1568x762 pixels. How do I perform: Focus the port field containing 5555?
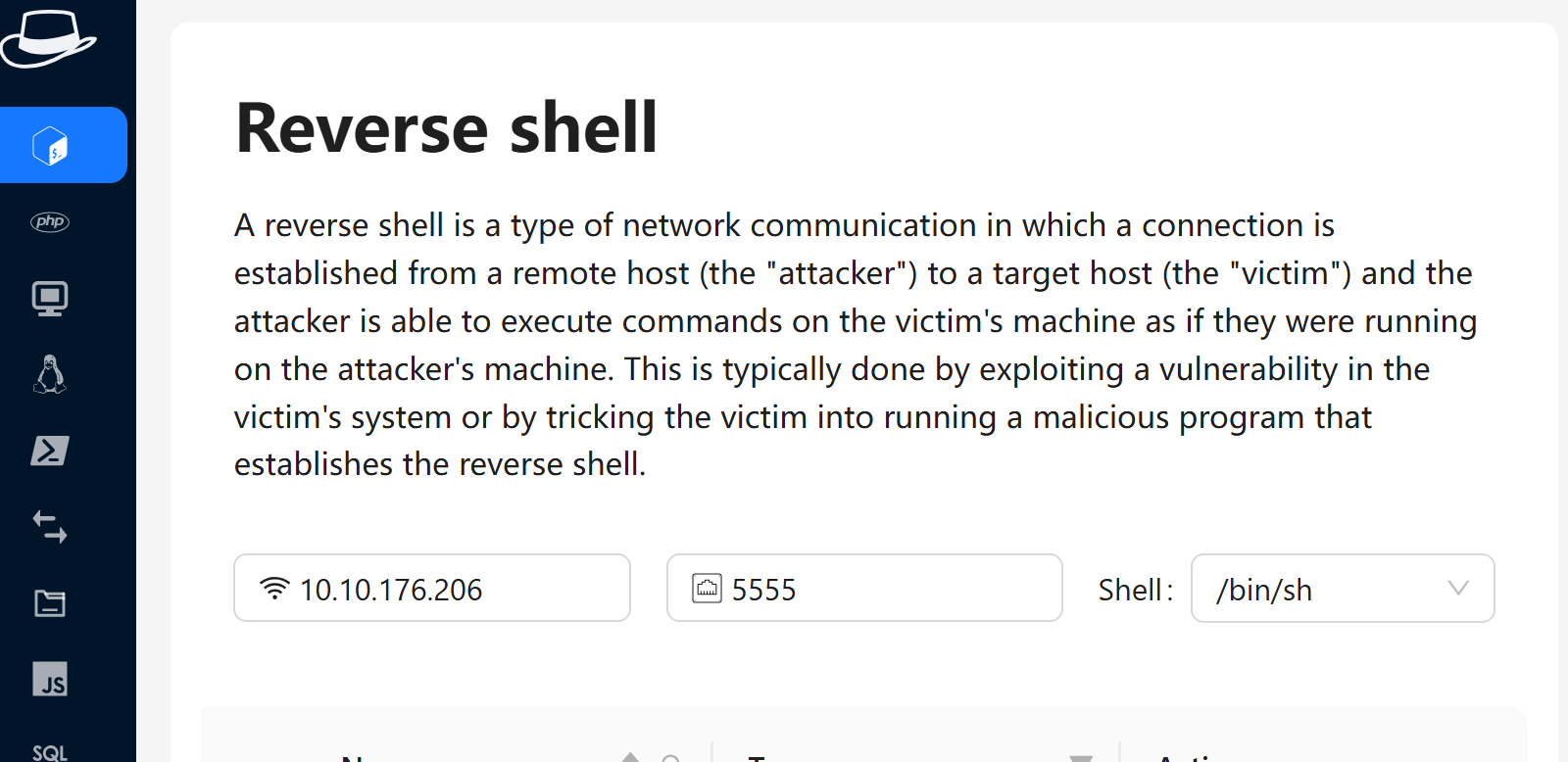[882, 589]
